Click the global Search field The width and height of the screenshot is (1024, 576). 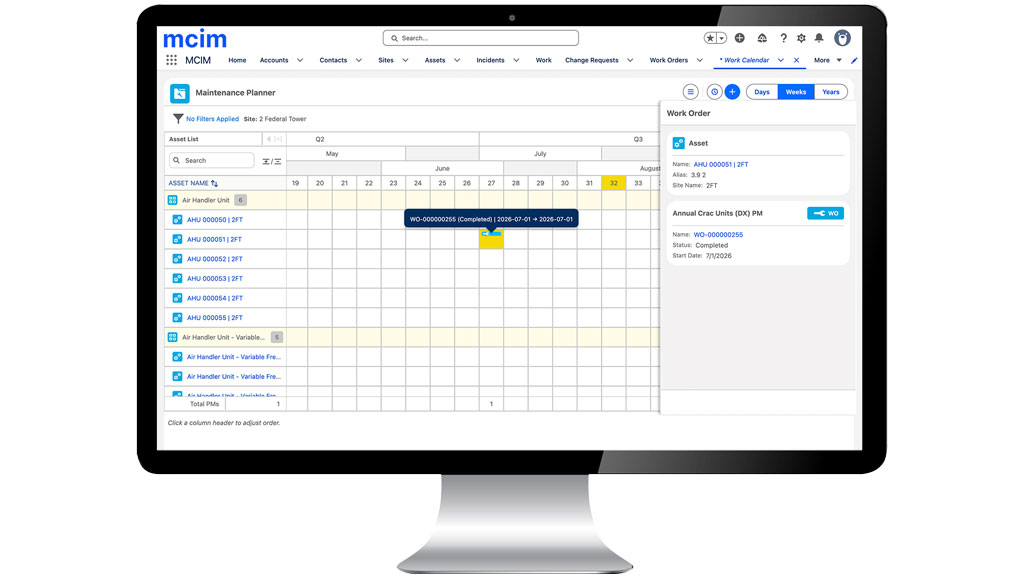pos(481,38)
